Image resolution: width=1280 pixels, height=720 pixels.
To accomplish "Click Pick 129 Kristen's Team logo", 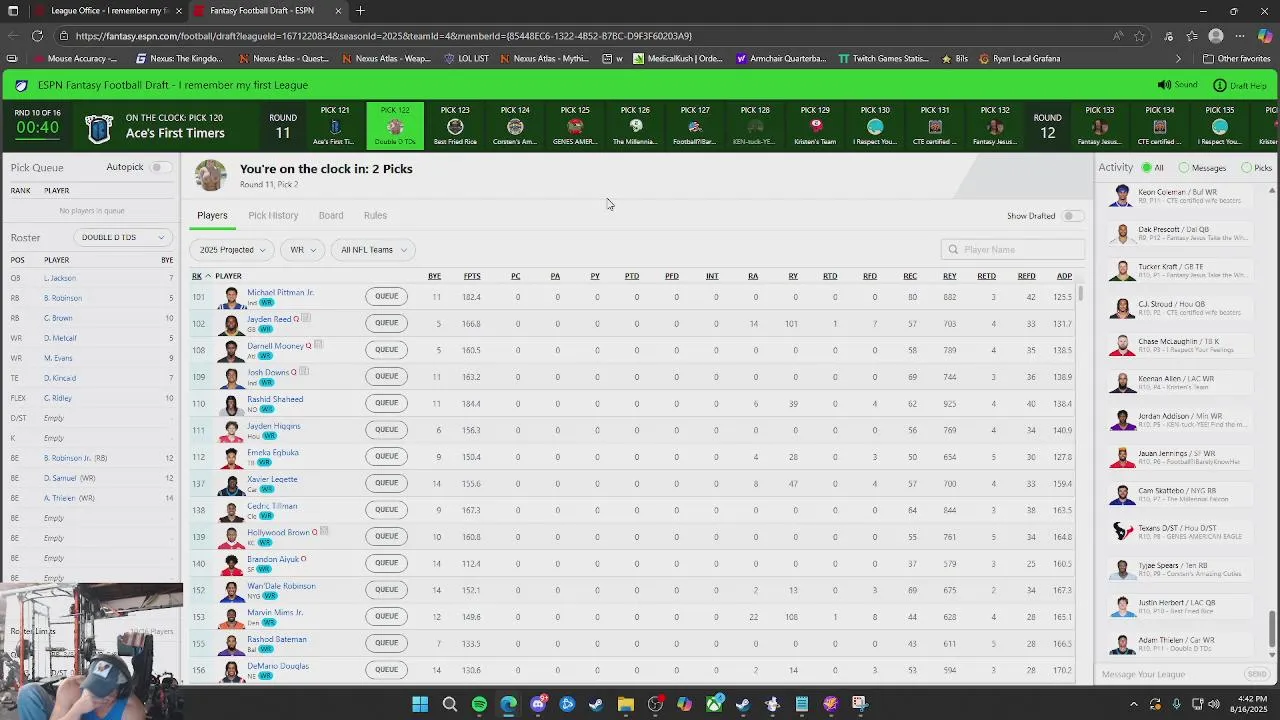I will [x=815, y=127].
